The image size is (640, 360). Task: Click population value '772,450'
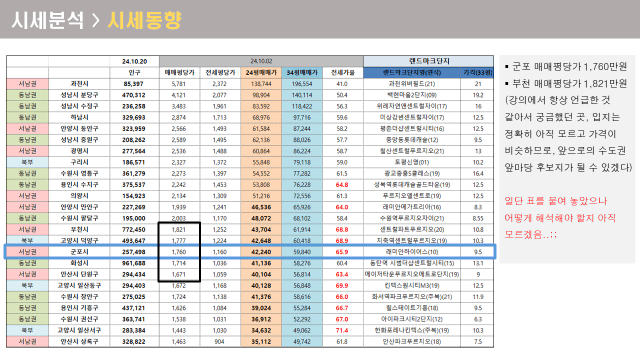pyautogui.click(x=133, y=229)
